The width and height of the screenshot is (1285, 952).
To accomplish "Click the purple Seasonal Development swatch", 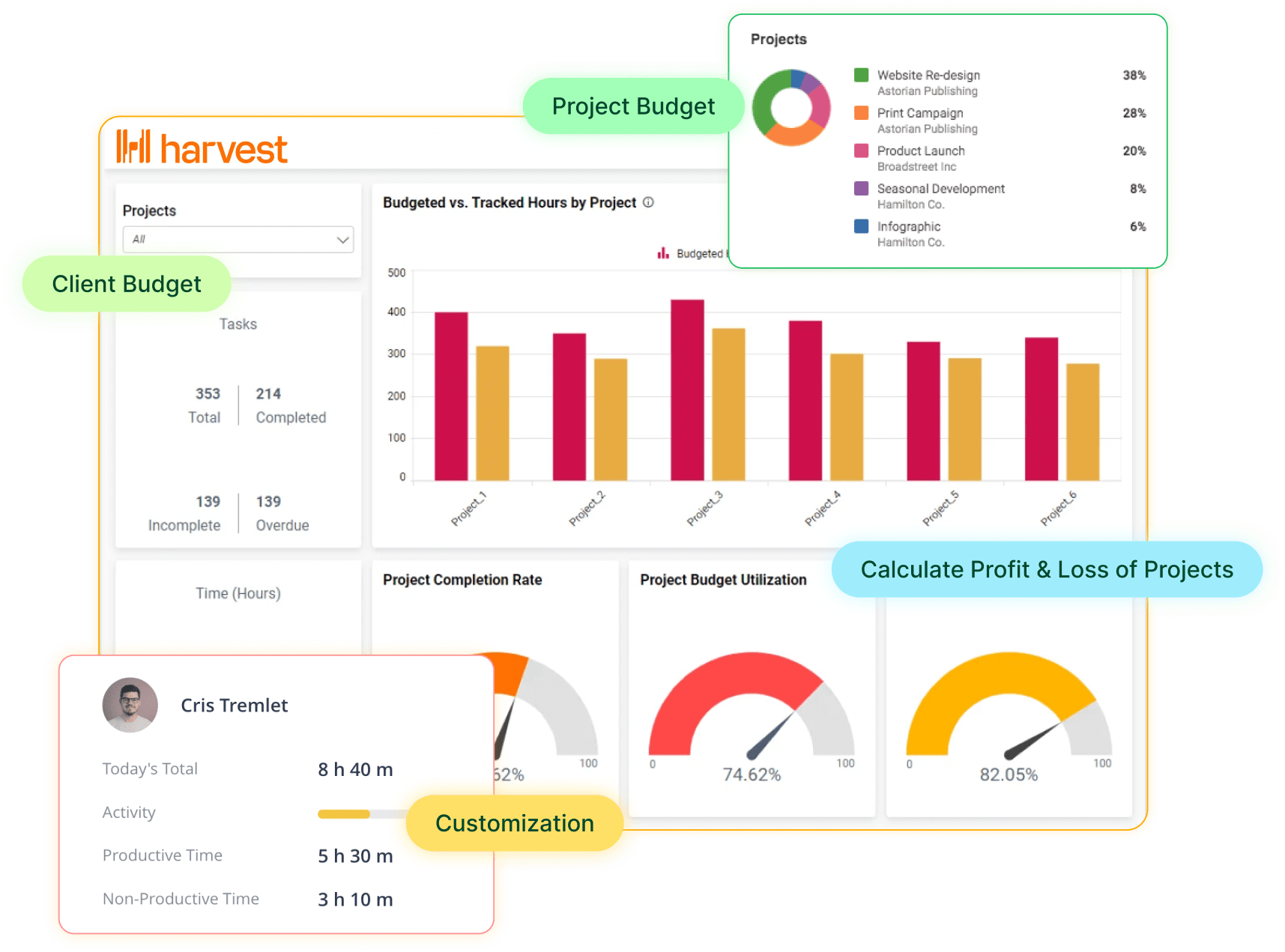I will 862,188.
